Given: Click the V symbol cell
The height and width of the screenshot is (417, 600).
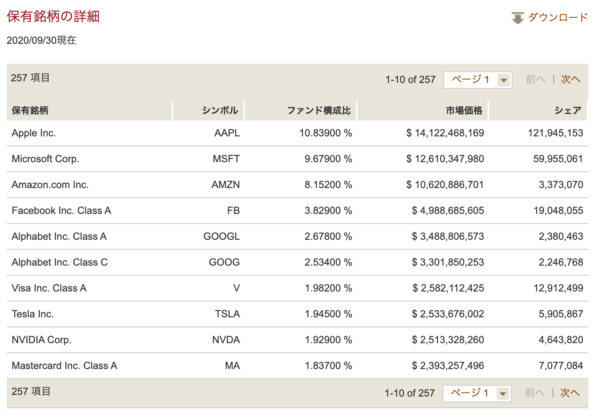Looking at the screenshot, I should click(x=236, y=288).
